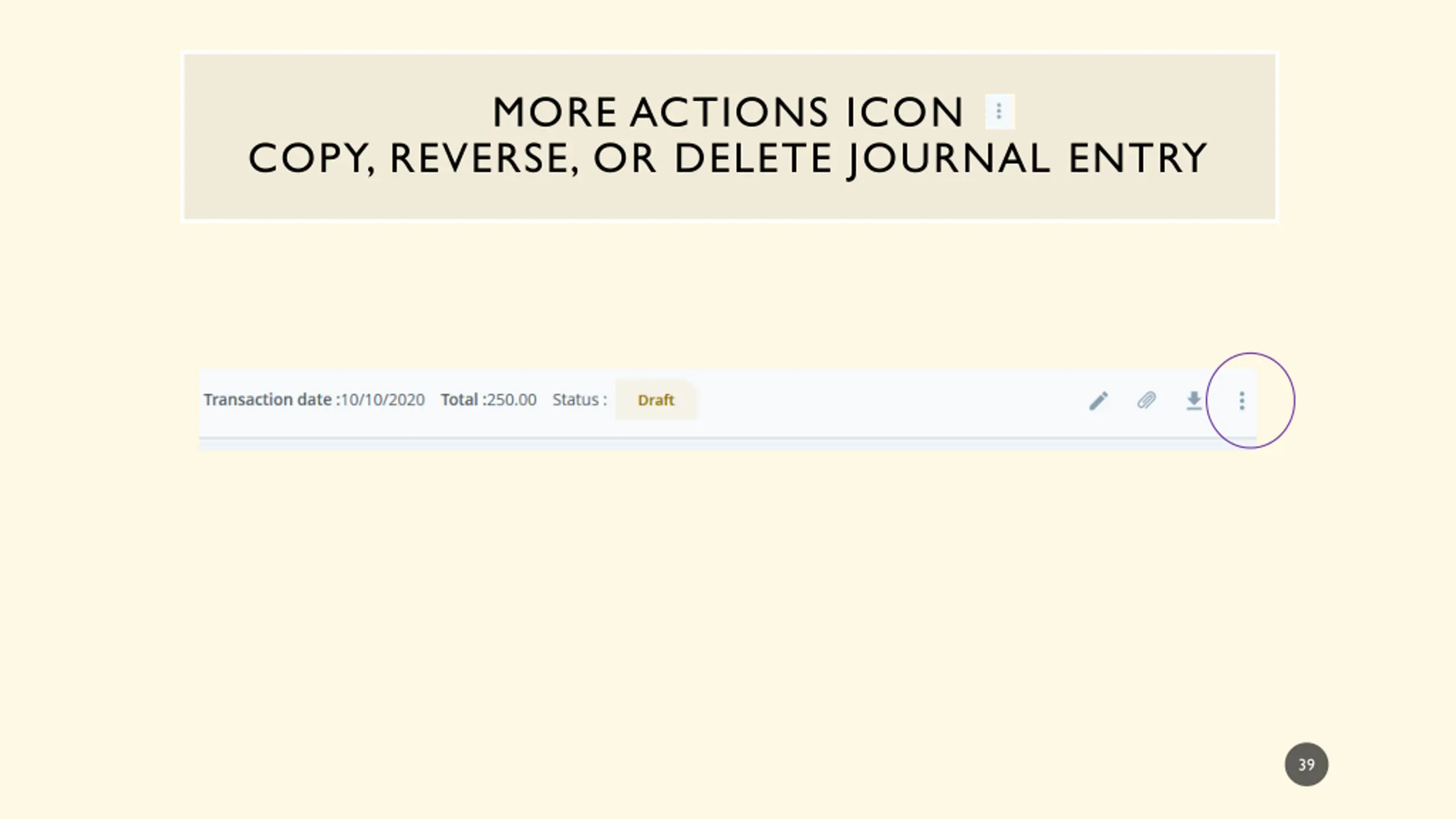Viewport: 1456px width, 819px height.
Task: Click the pencil edit icon
Action: pos(1098,400)
